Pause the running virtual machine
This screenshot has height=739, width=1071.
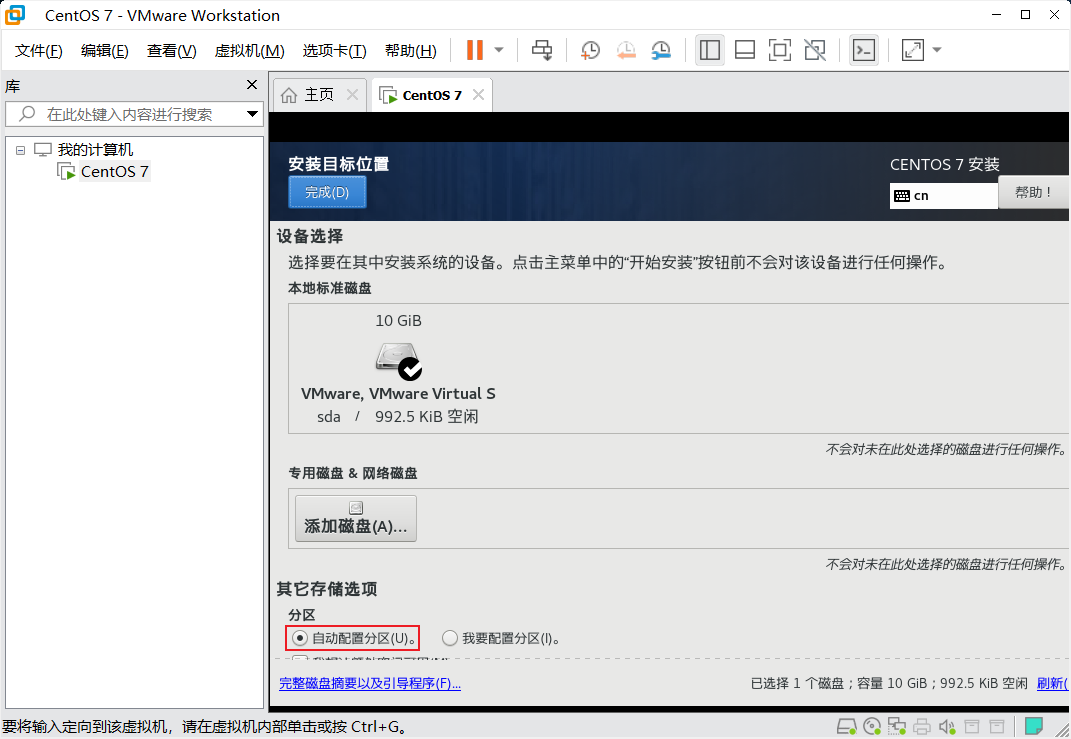(x=475, y=50)
